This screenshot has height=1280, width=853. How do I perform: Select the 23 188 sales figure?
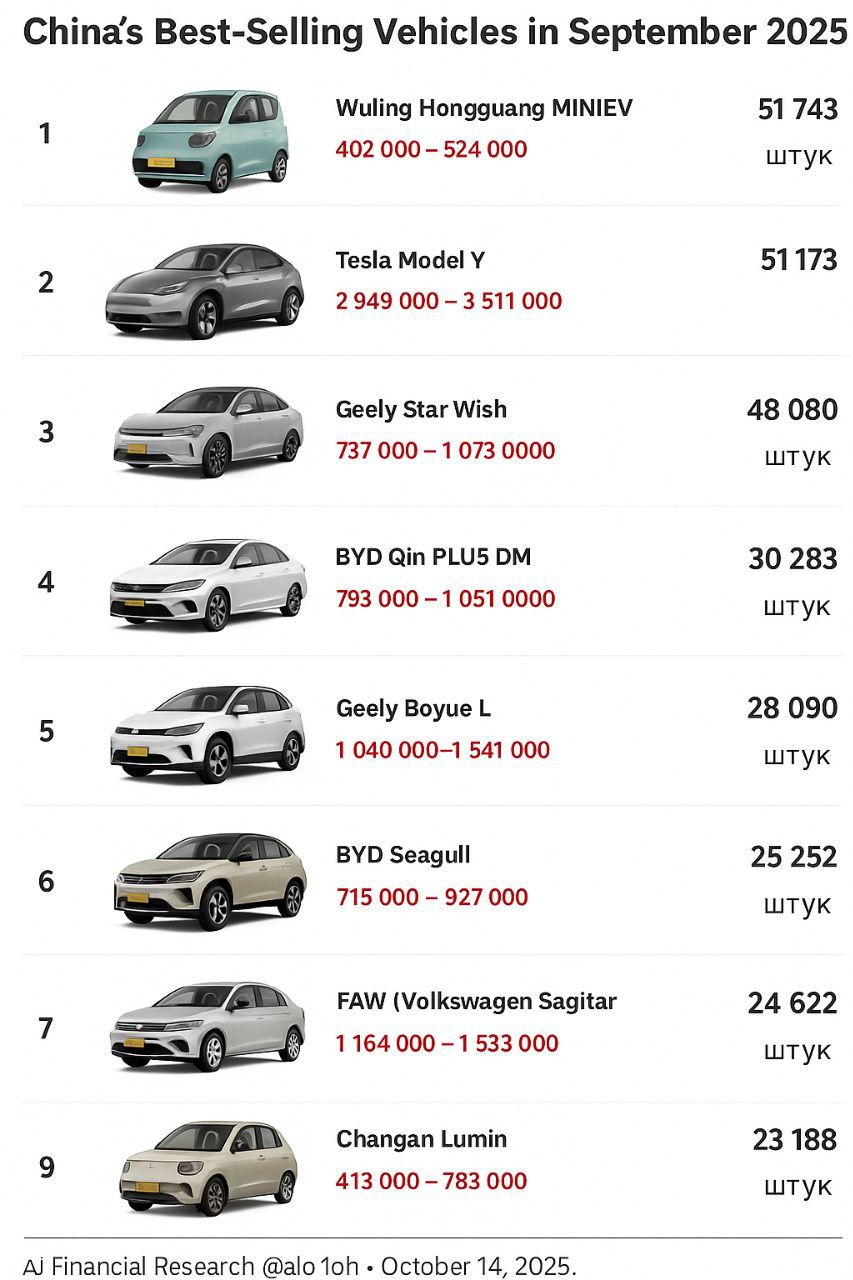[794, 1139]
